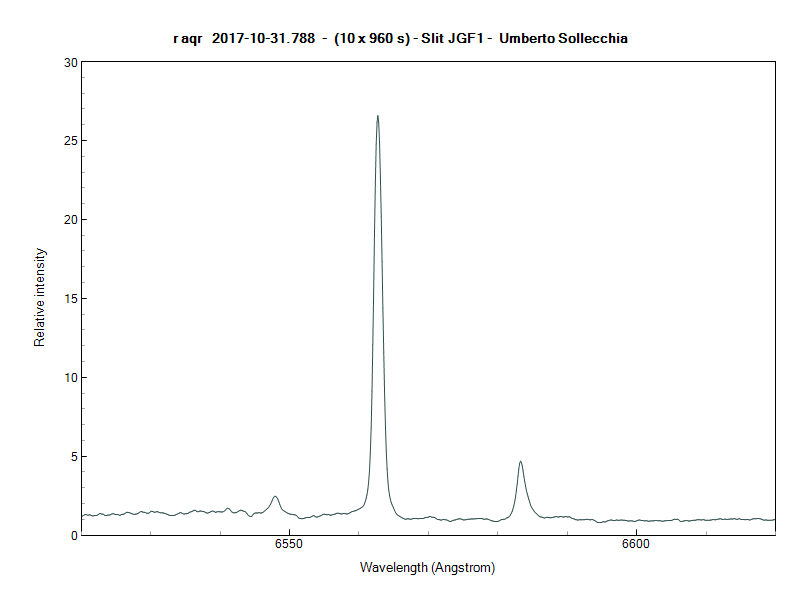Screen dimensions: 800x600
Task: Click the y-axis tick label 10
Action: [x=70, y=378]
